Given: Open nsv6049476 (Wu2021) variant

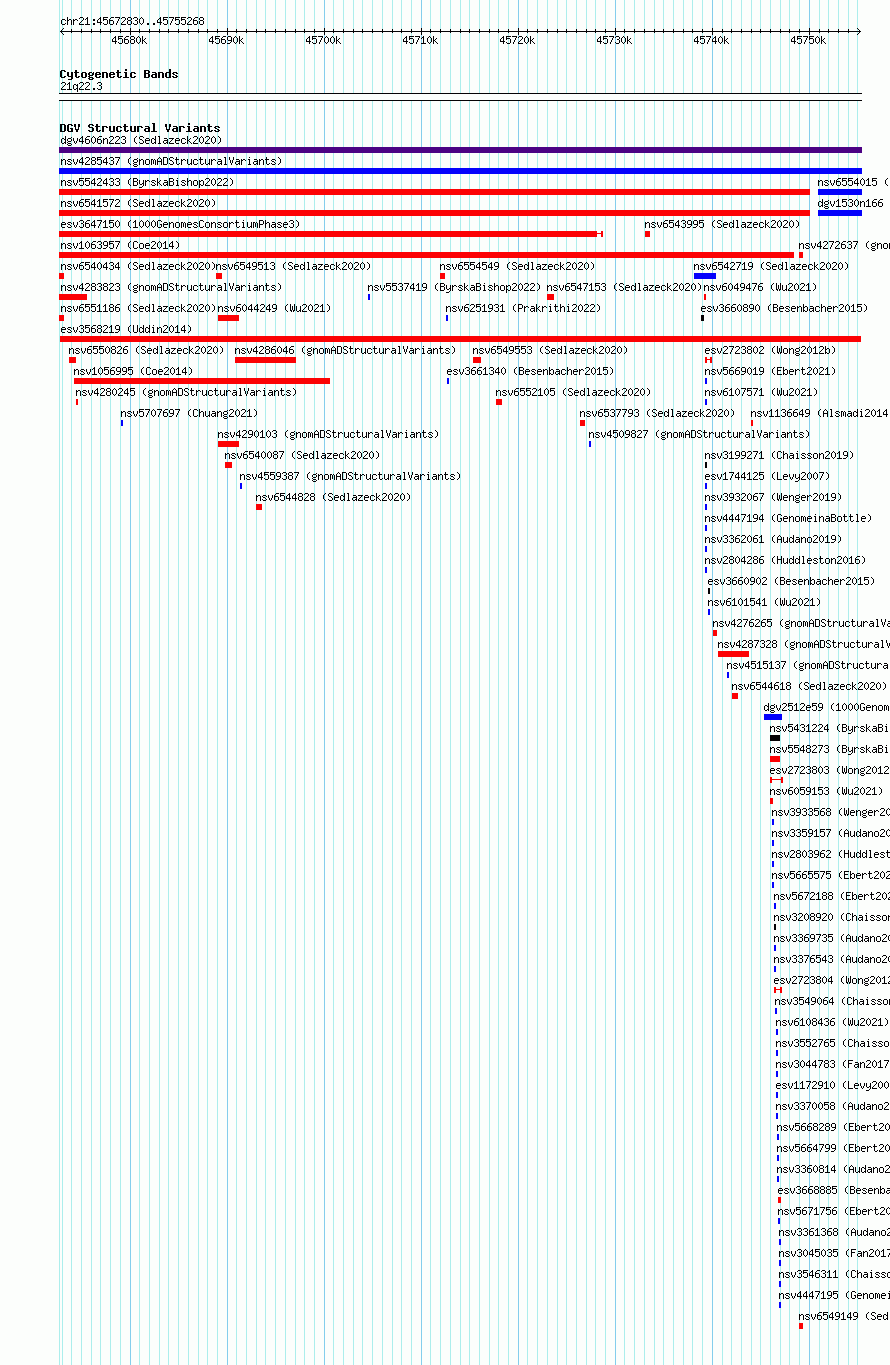Looking at the screenshot, I should 760,288.
